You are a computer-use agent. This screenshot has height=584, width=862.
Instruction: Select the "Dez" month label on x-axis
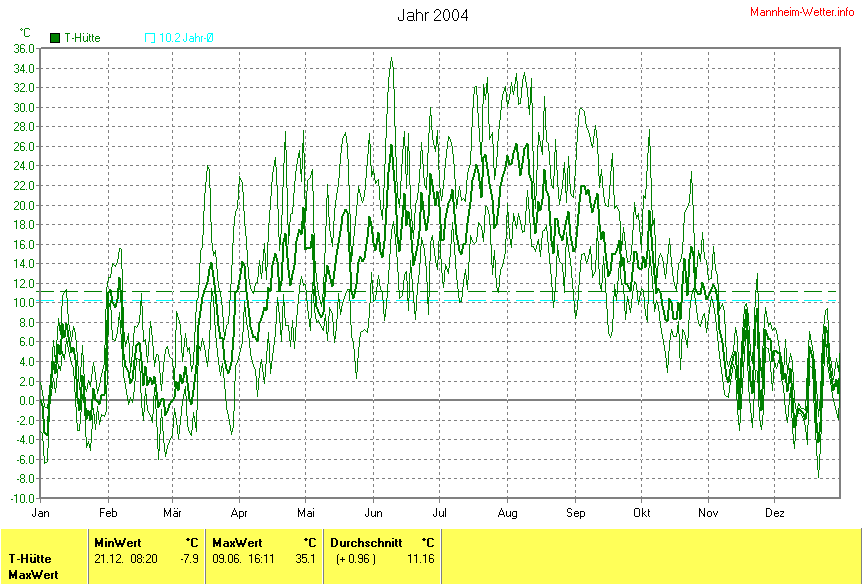point(775,511)
